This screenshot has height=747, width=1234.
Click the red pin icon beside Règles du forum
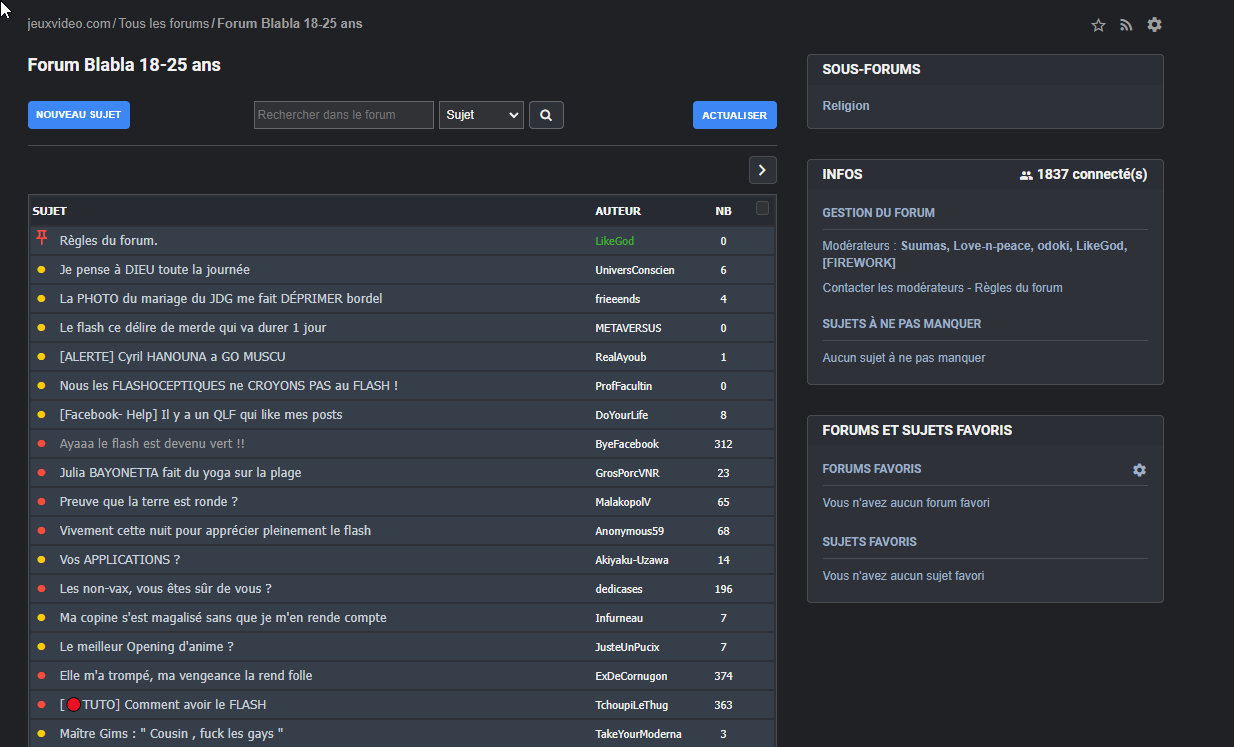point(41,239)
